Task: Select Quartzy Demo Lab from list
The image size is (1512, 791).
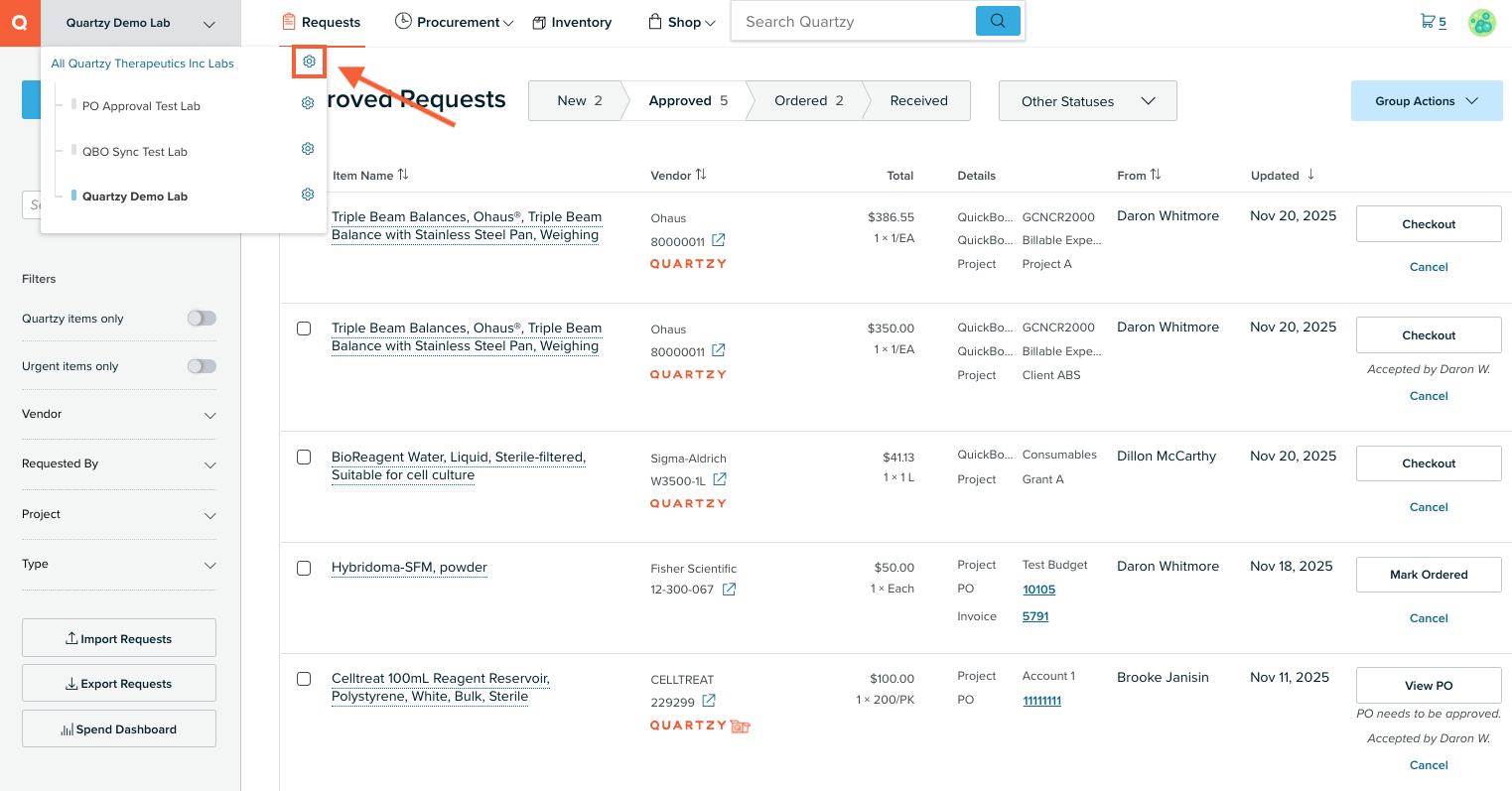Action: [x=135, y=197]
